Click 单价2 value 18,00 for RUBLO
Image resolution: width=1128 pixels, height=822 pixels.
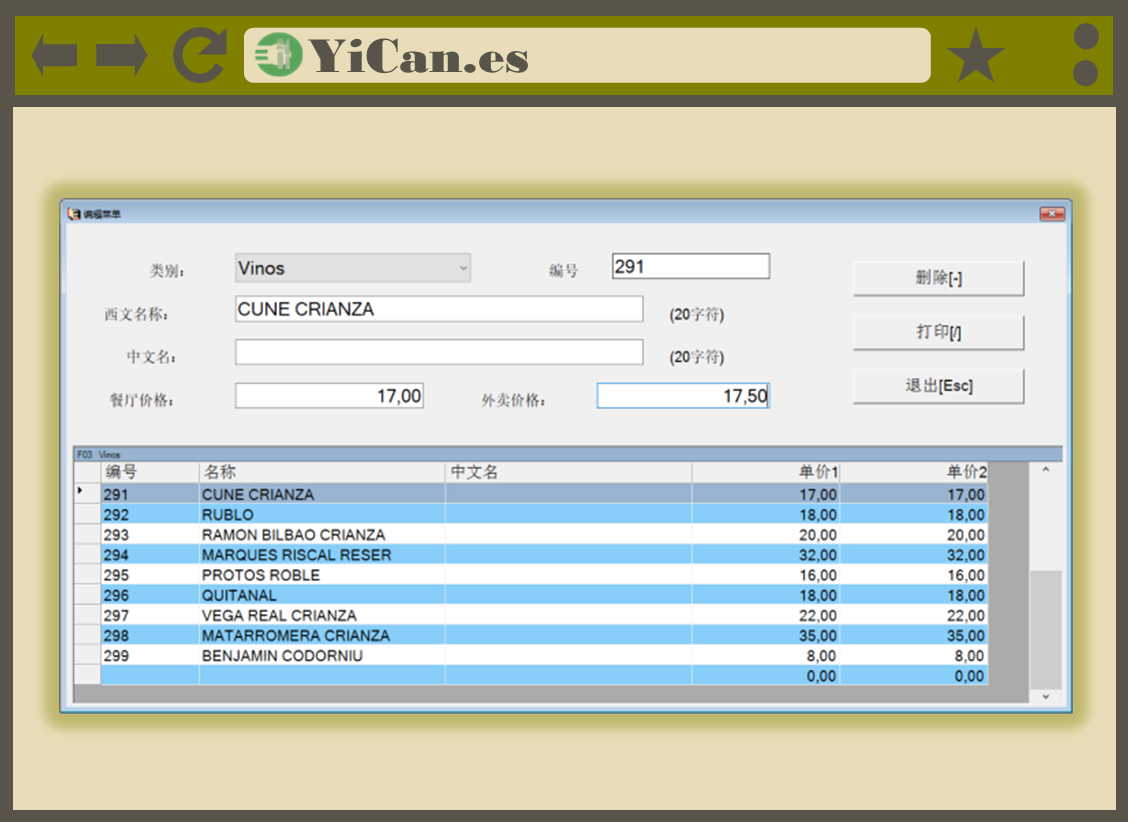[914, 515]
